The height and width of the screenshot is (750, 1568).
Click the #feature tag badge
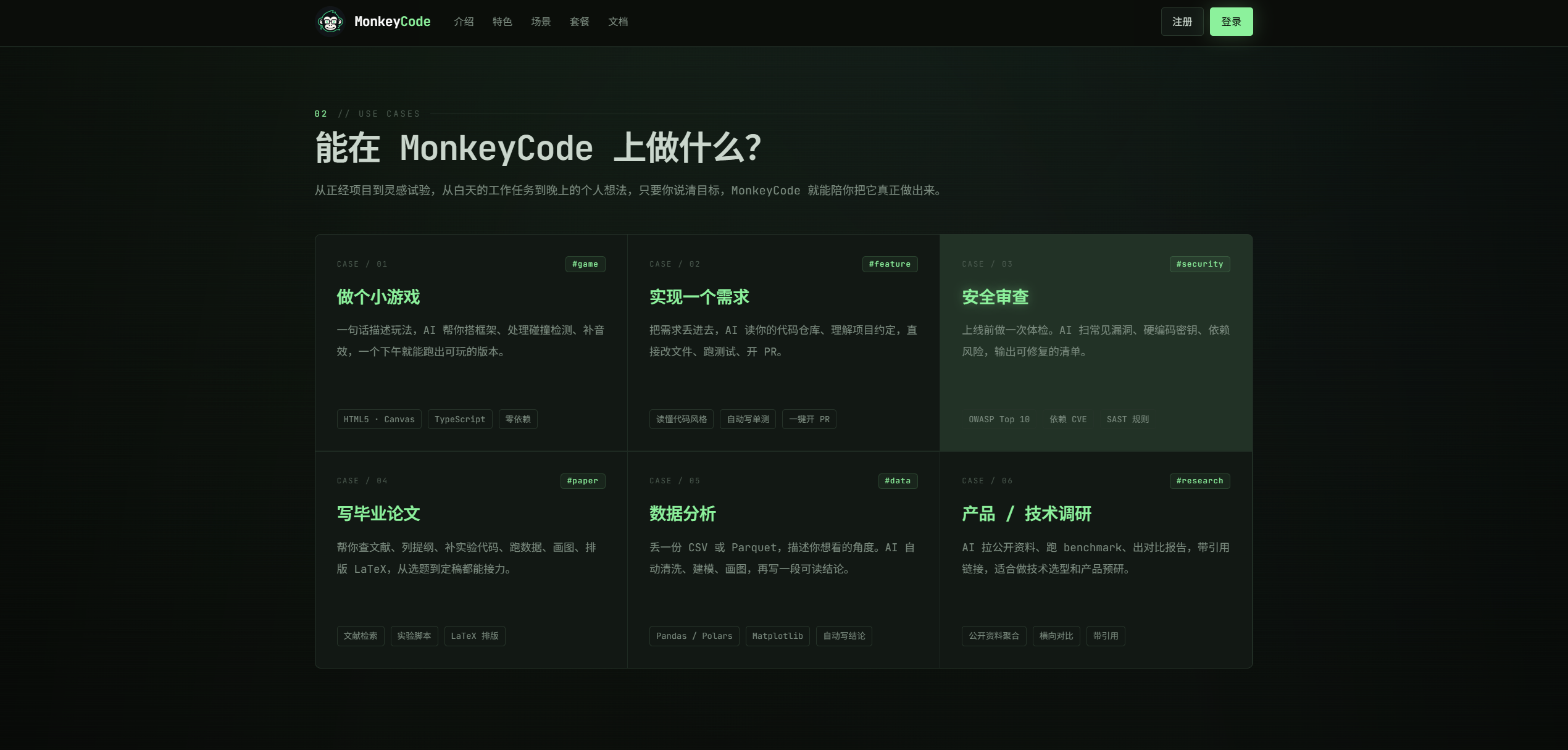890,264
